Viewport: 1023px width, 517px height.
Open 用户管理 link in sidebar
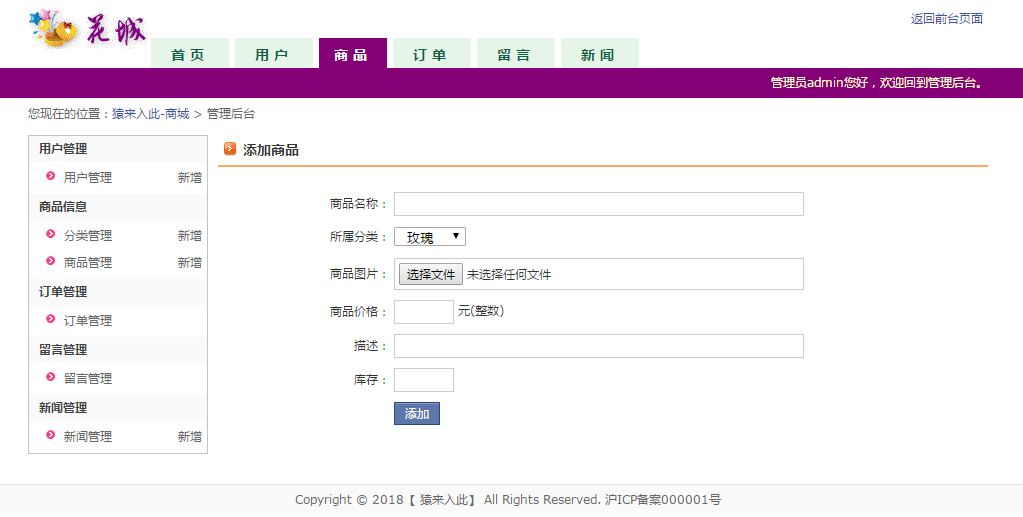(x=87, y=178)
